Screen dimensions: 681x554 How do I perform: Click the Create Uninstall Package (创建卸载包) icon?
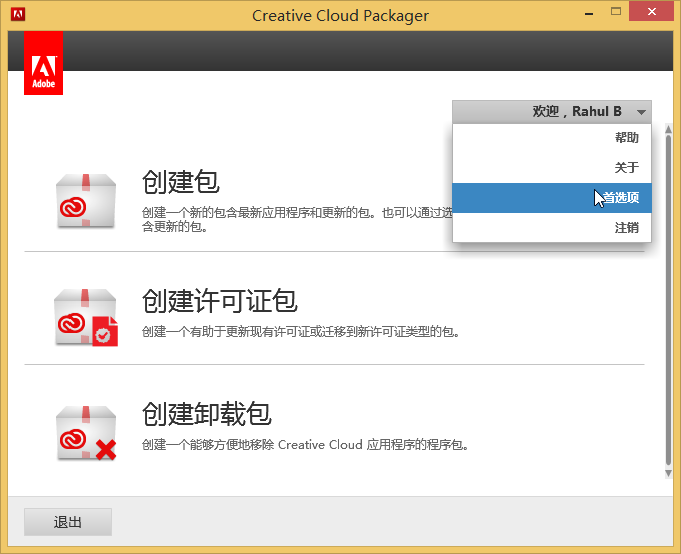point(88,432)
